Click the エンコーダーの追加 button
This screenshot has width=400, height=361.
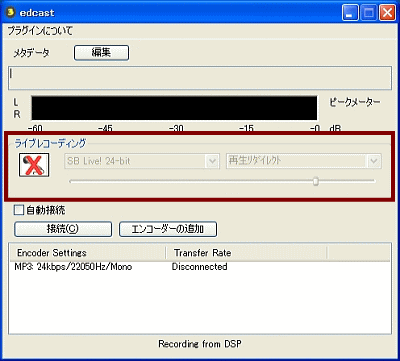coord(168,229)
